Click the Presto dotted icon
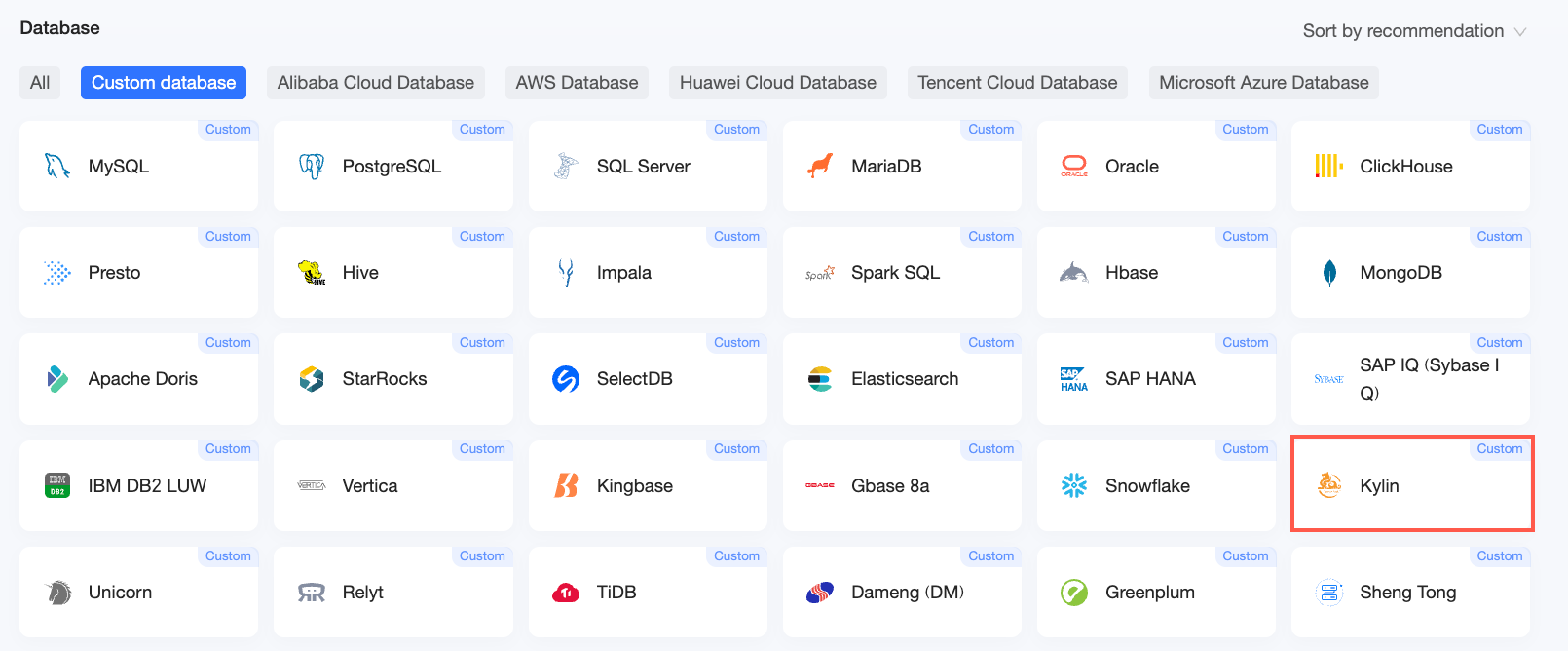1568x651 pixels. (x=57, y=273)
